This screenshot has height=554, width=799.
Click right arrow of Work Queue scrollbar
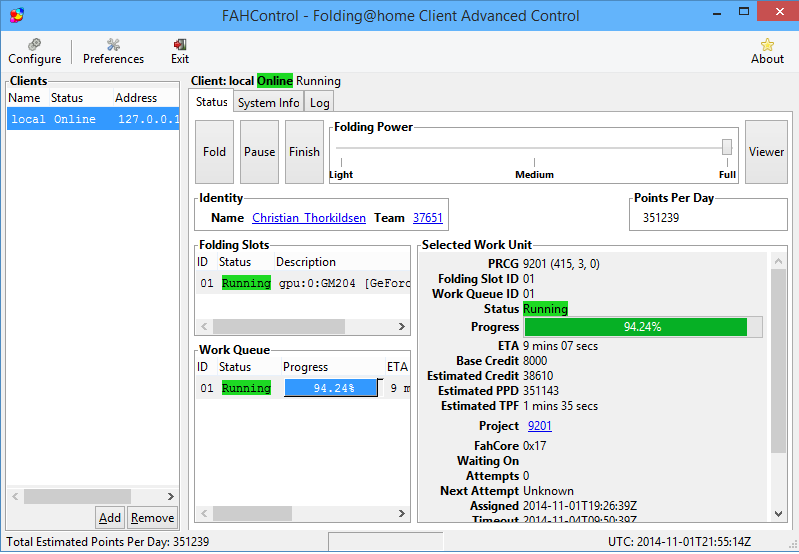coord(402,513)
